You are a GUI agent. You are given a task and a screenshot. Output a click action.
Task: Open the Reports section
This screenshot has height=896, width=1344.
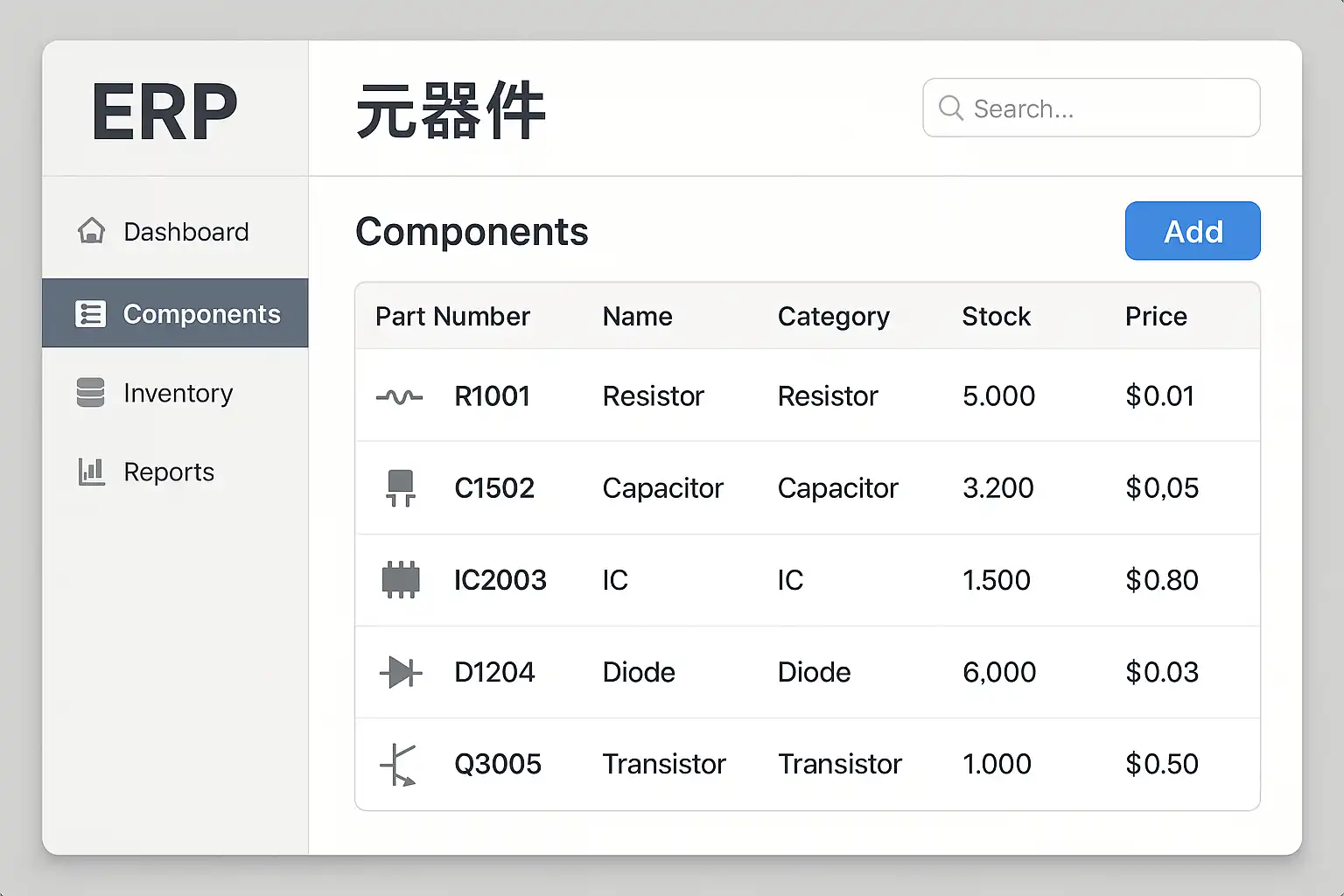pyautogui.click(x=169, y=472)
